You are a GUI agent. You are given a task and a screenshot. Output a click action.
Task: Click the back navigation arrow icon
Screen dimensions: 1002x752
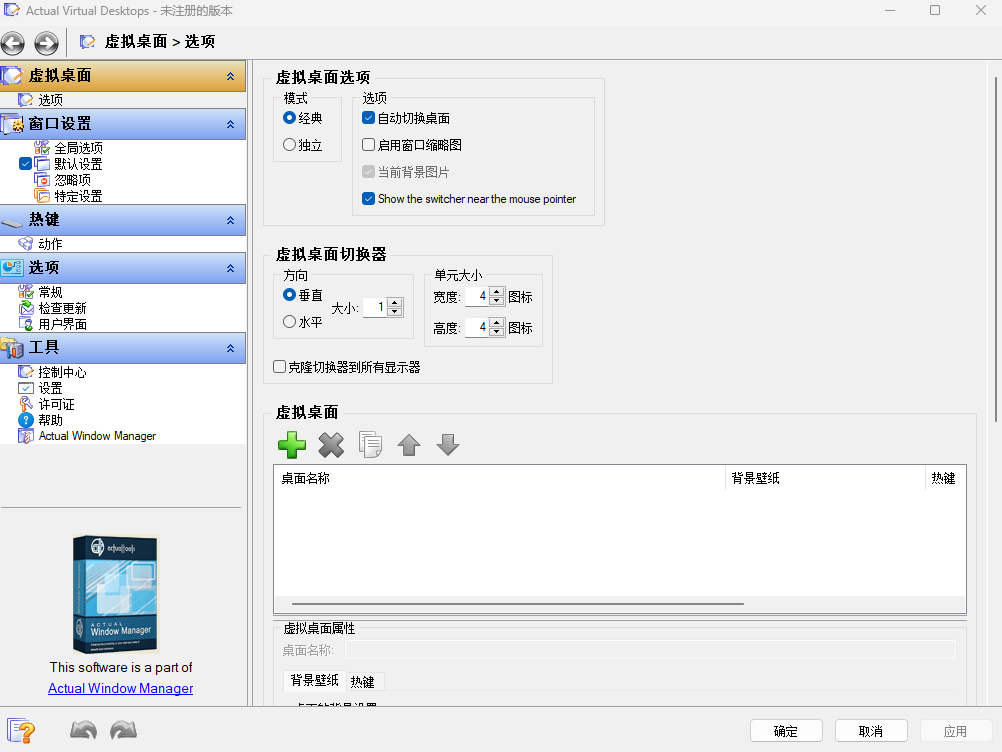(x=13, y=43)
